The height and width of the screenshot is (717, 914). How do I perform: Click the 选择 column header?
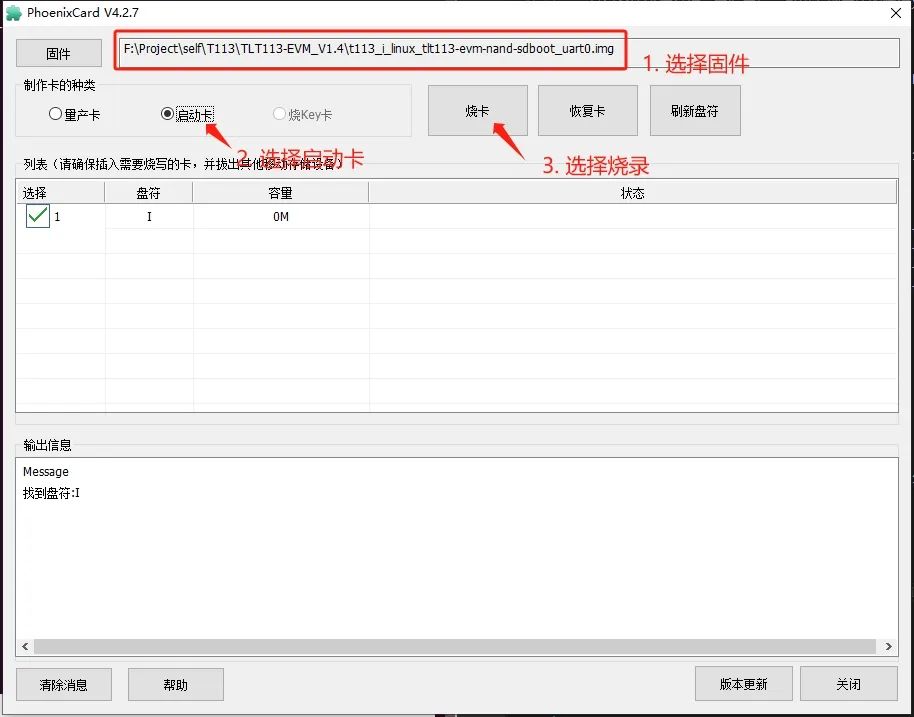(60, 193)
